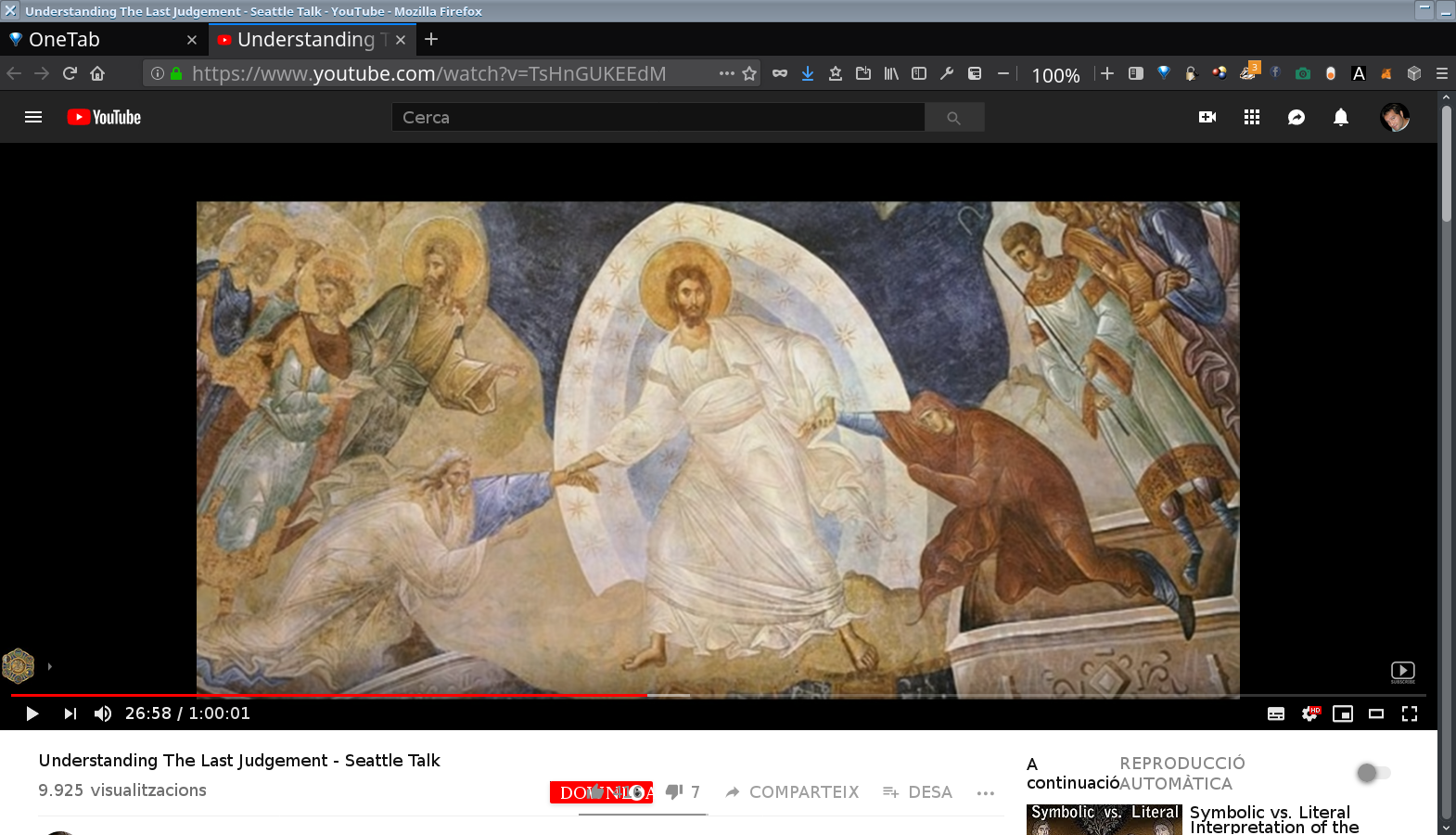
Task: Go to Firefox home page
Action: (x=97, y=73)
